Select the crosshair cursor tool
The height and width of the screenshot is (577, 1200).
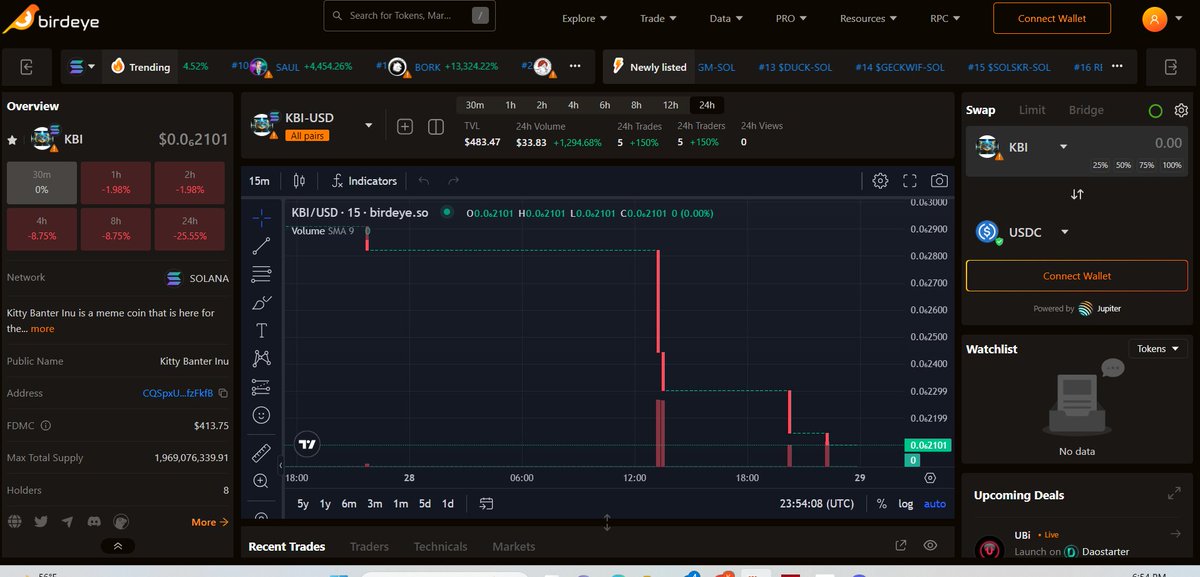click(261, 217)
